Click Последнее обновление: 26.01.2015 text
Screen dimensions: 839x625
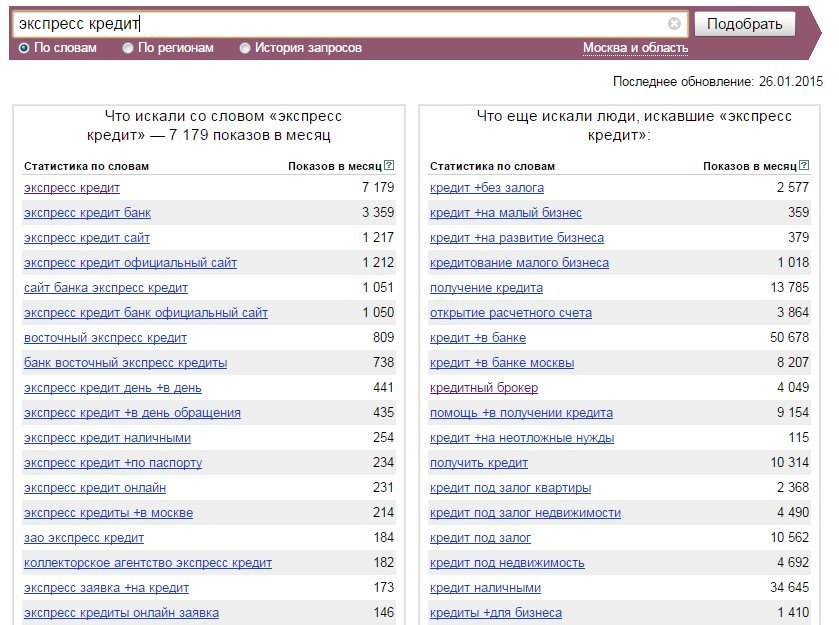pos(718,81)
